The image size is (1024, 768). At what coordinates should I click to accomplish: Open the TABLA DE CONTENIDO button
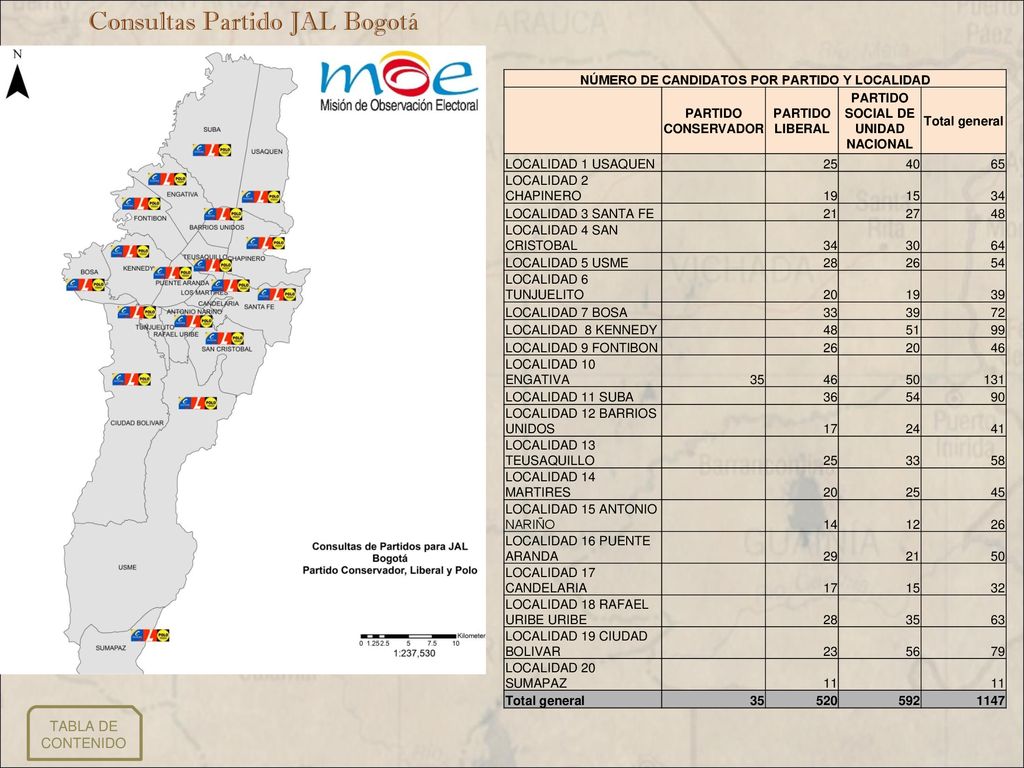[x=84, y=734]
